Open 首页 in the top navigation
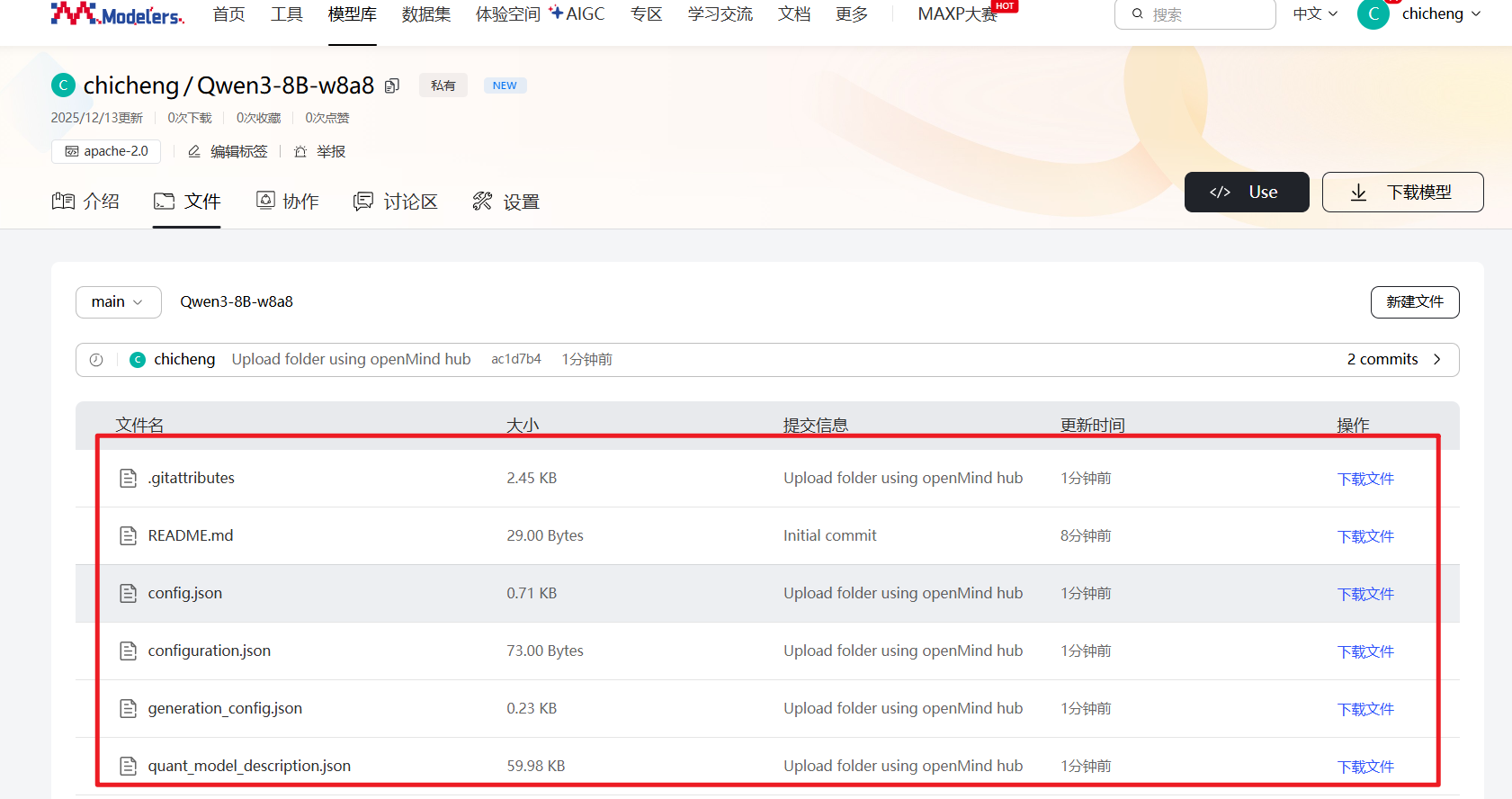Screen dimensions: 1512x799 pos(228,13)
